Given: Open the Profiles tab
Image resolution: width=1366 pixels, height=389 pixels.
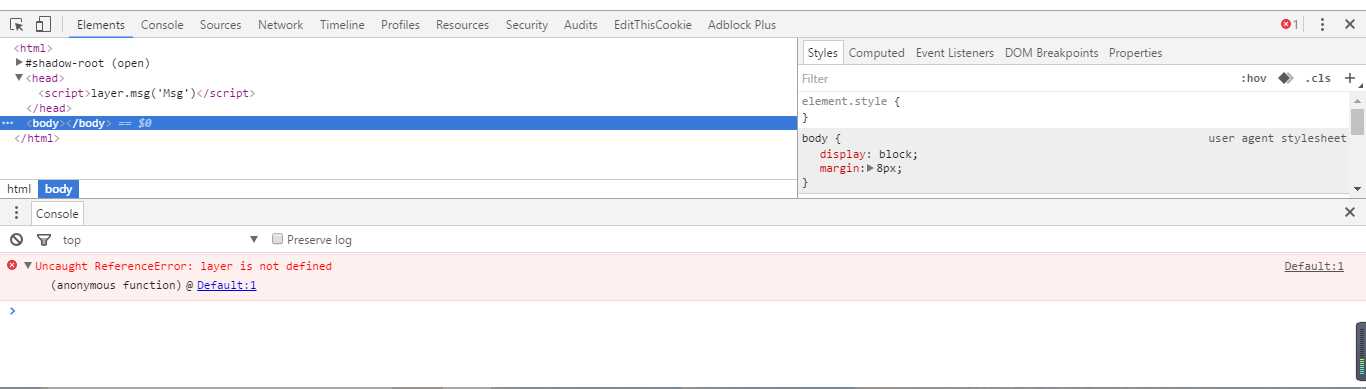Looking at the screenshot, I should click(x=400, y=25).
